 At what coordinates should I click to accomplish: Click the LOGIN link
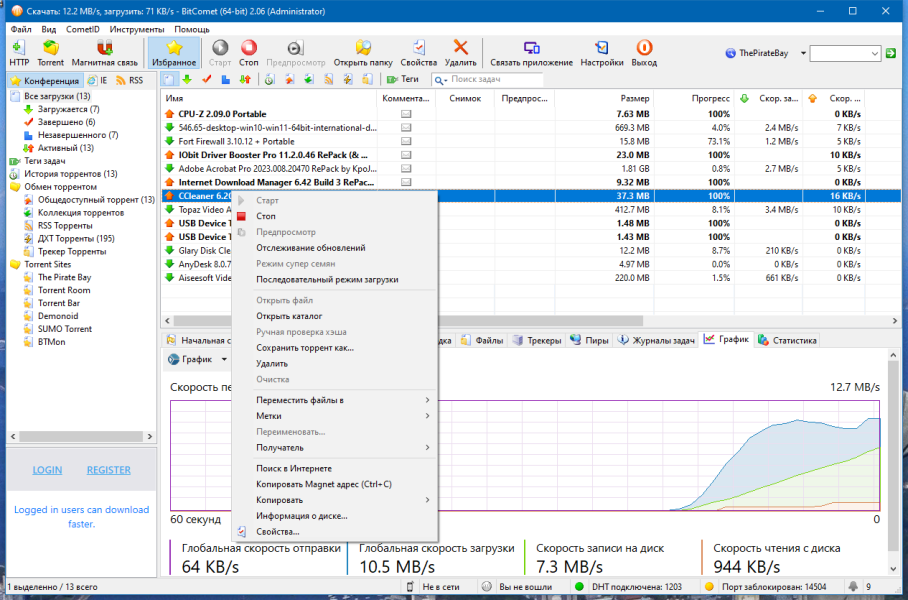pos(47,470)
